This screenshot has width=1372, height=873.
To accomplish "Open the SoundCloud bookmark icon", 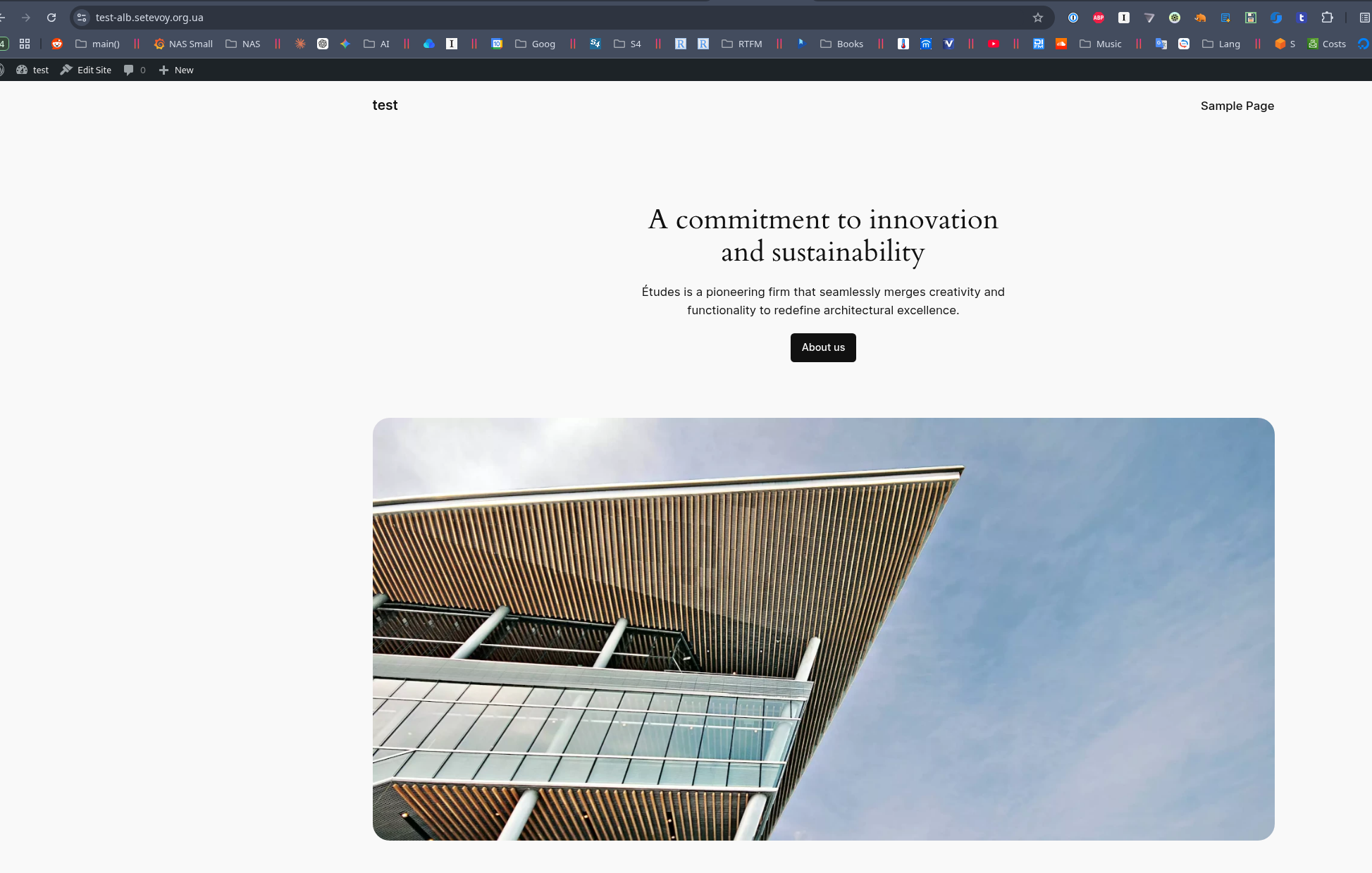I will click(1061, 44).
